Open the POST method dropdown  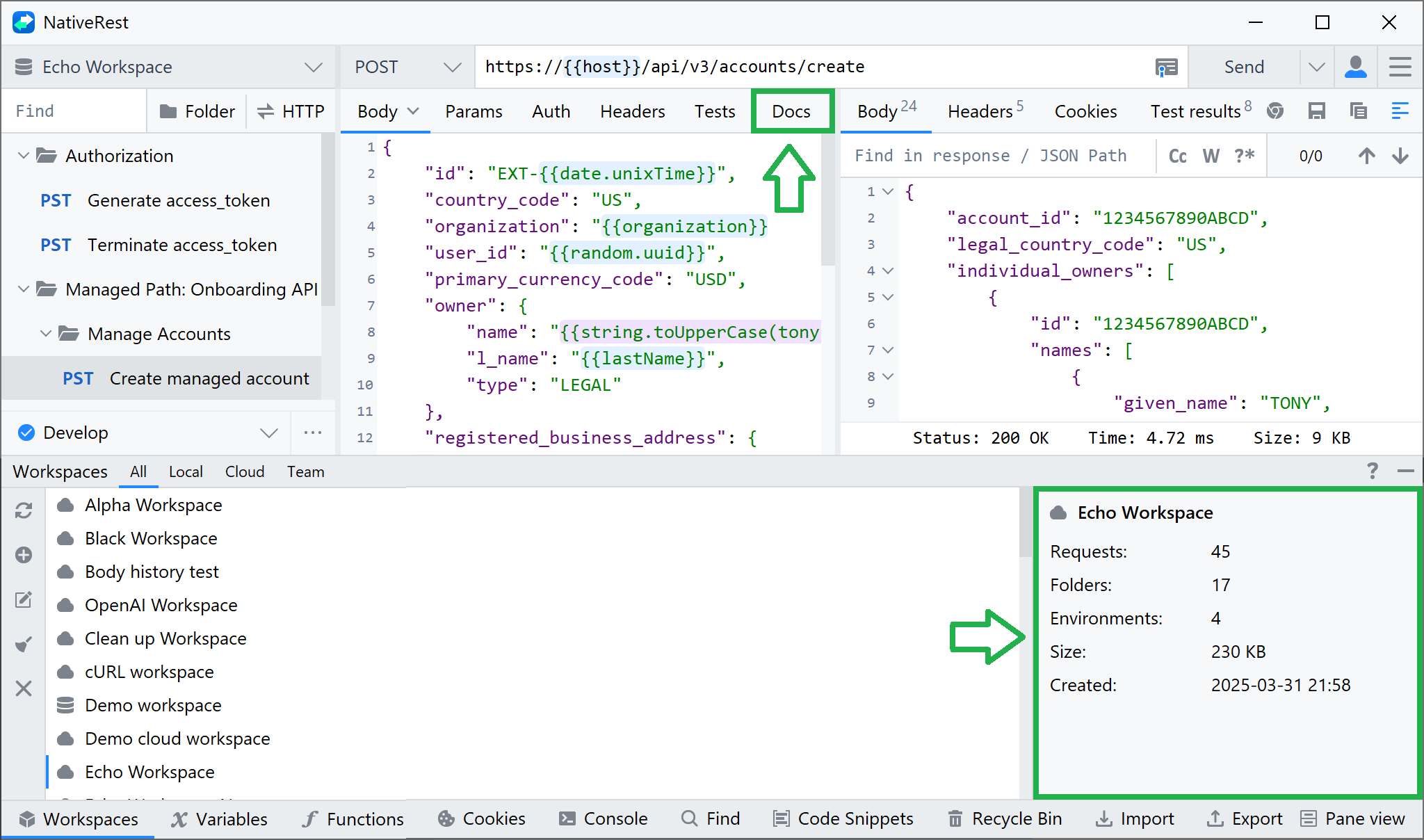tap(452, 67)
